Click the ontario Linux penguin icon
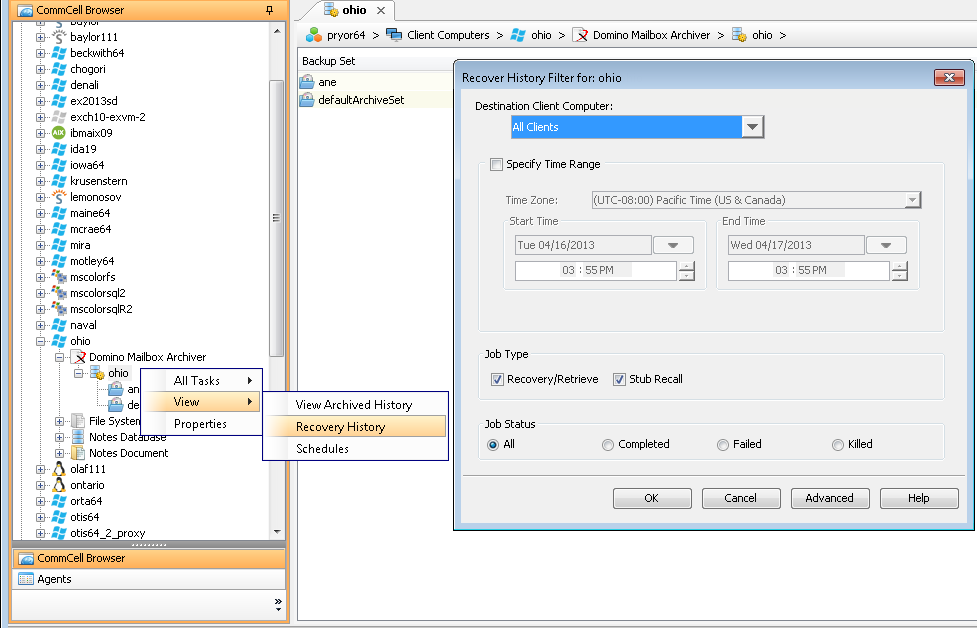Screen dimensions: 977x628 coord(59,485)
